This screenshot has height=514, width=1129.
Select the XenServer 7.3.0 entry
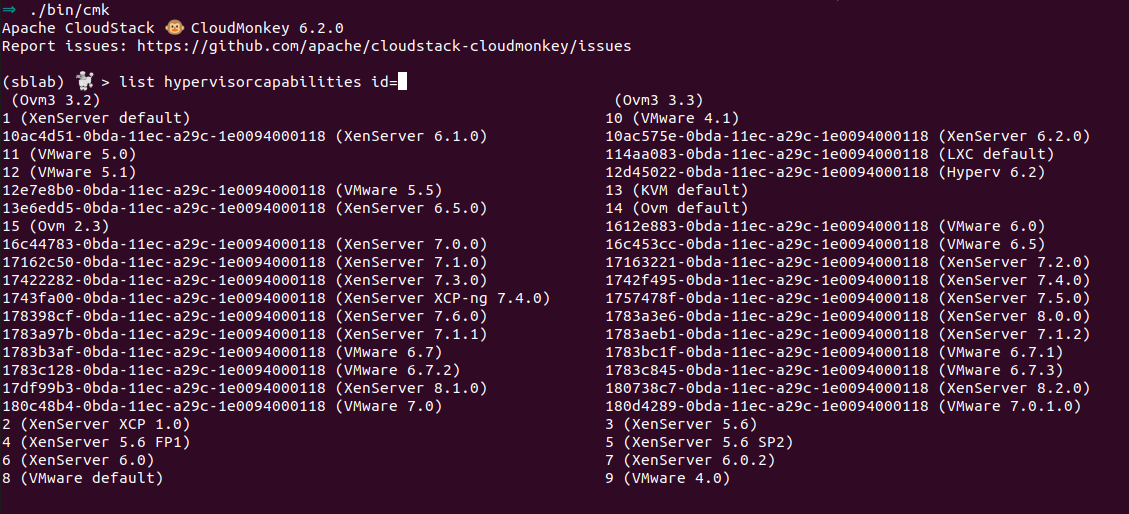point(245,280)
